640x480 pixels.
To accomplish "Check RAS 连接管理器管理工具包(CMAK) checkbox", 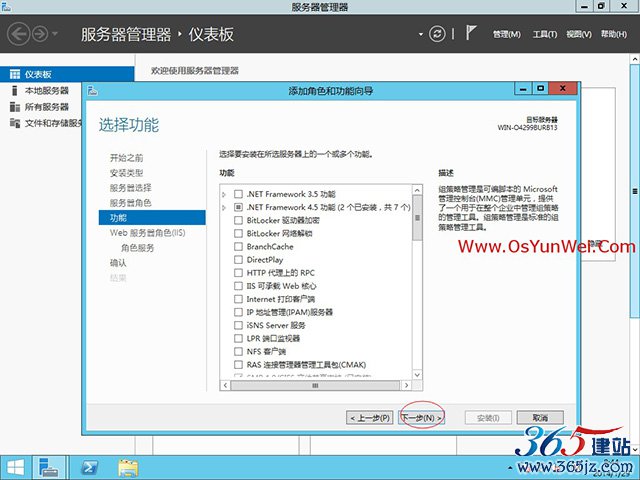I will [x=238, y=364].
